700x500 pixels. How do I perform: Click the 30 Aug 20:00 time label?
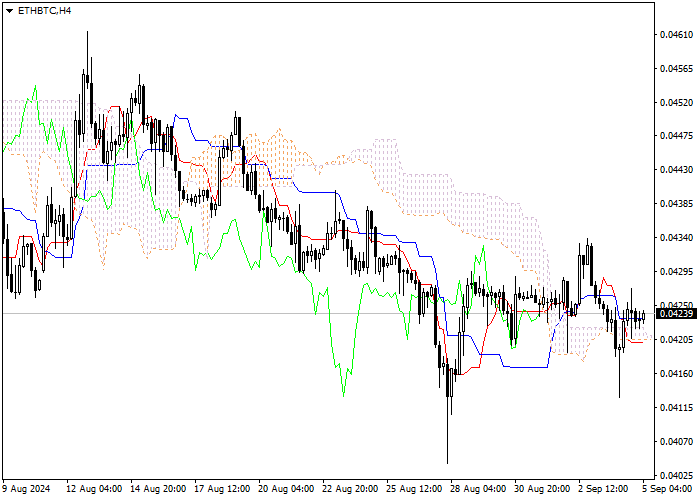[543, 489]
